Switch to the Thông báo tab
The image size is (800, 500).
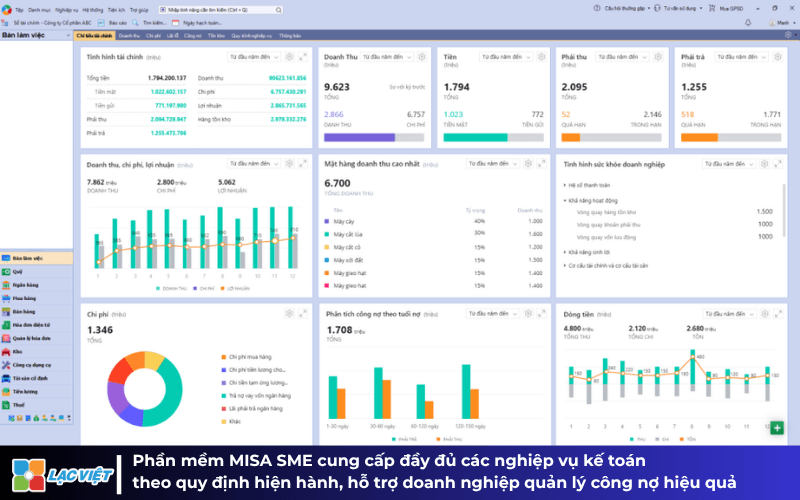click(x=290, y=36)
